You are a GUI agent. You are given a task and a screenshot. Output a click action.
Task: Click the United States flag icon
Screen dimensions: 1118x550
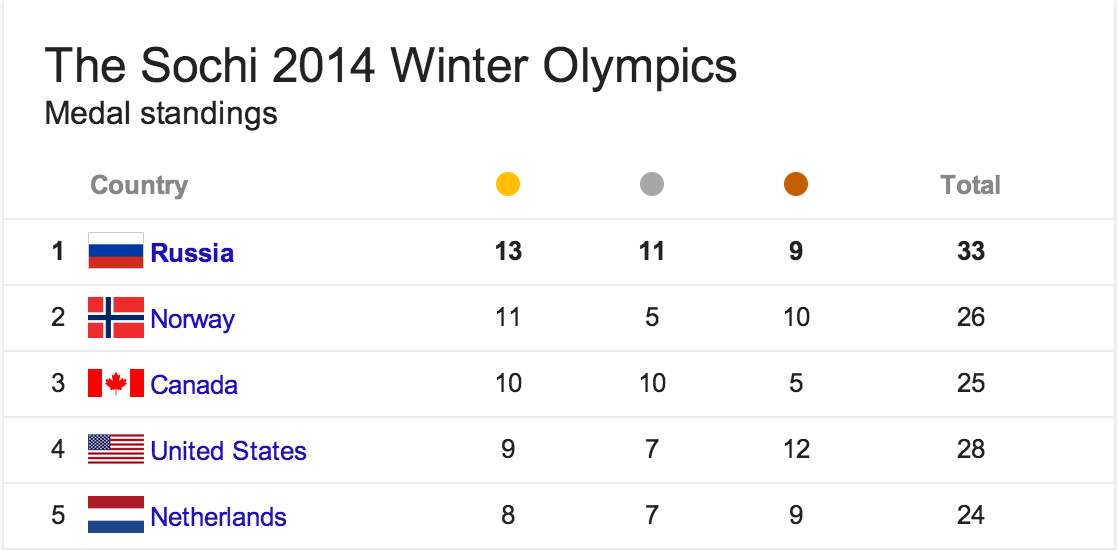(x=116, y=449)
